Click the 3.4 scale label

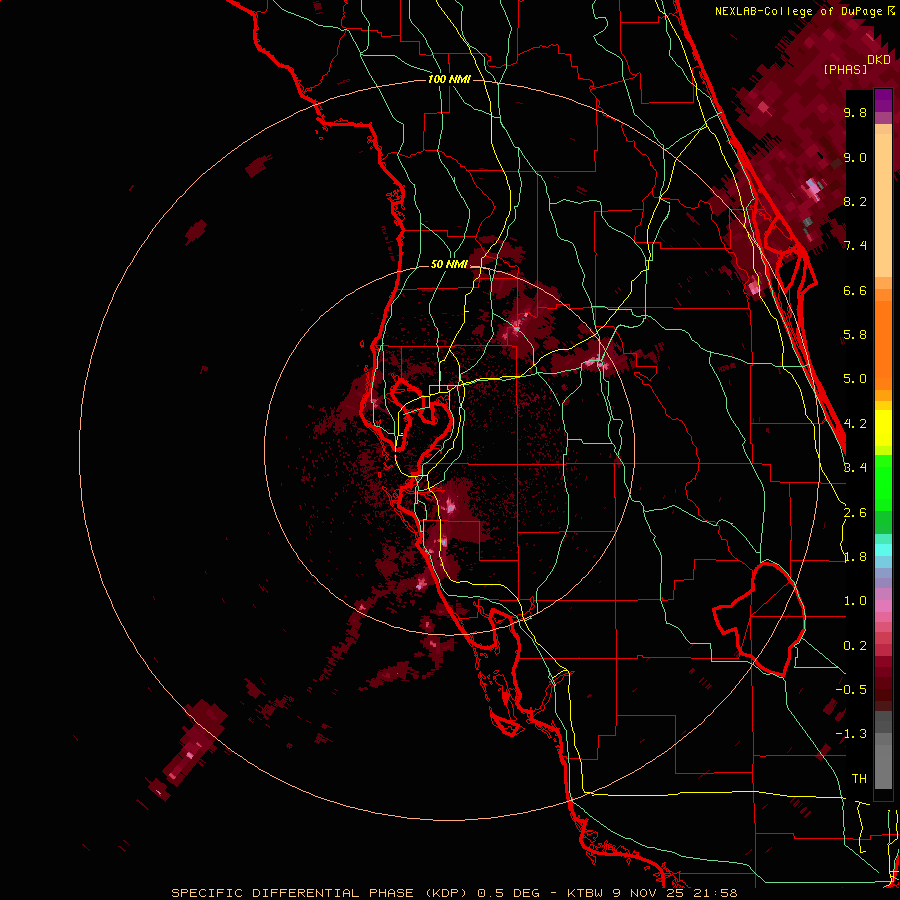(855, 468)
